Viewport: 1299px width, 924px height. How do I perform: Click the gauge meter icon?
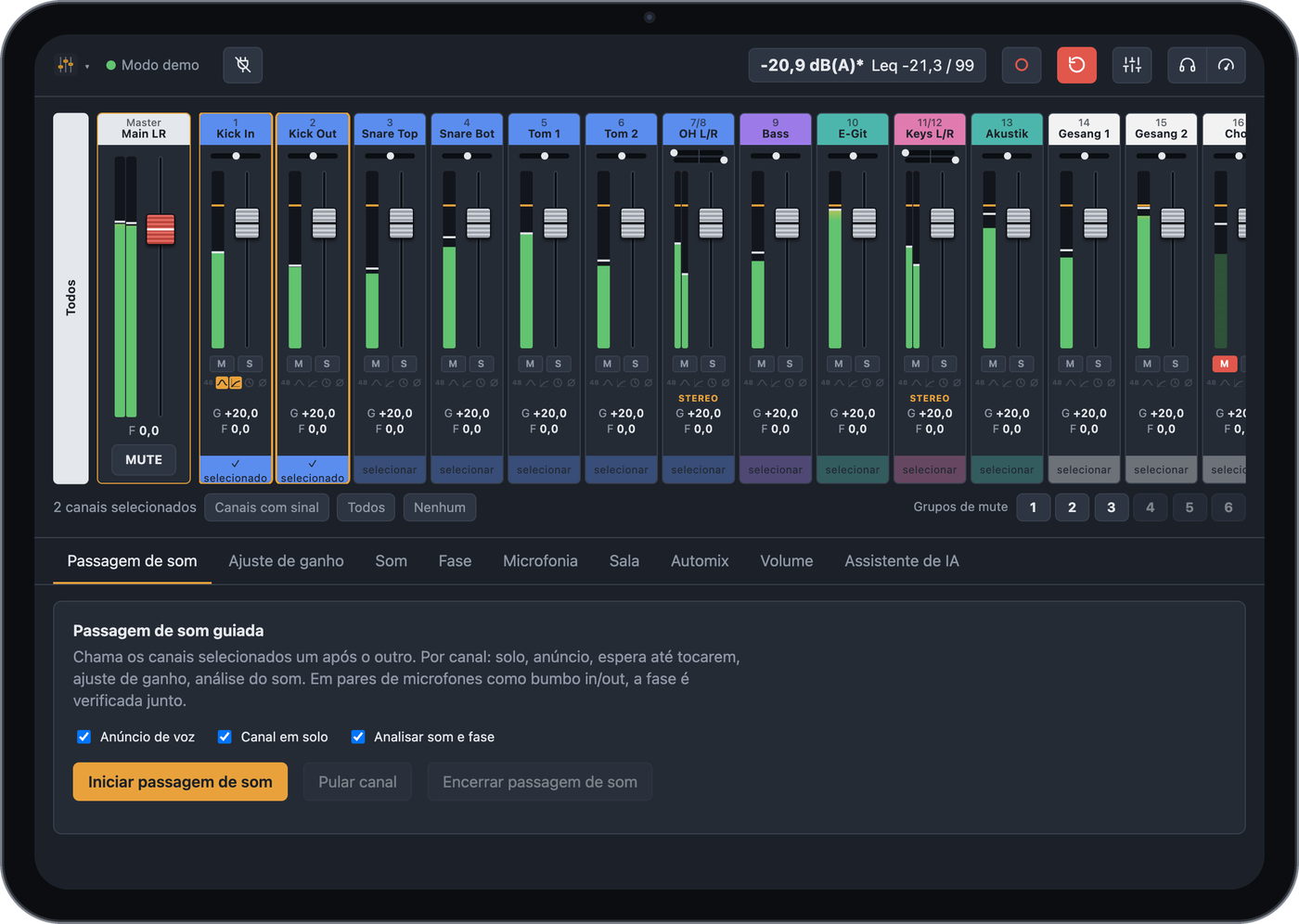(x=1226, y=65)
